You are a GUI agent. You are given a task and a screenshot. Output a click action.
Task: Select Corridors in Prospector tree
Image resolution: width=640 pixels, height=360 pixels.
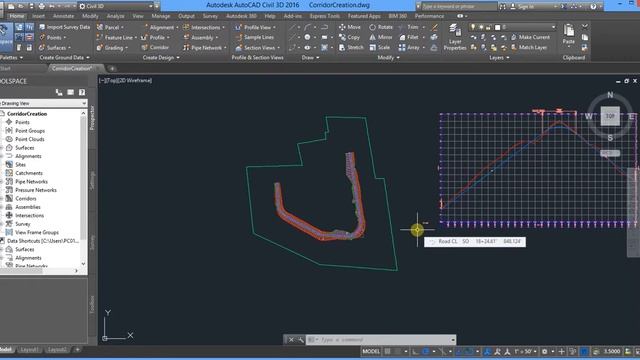pyautogui.click(x=26, y=198)
